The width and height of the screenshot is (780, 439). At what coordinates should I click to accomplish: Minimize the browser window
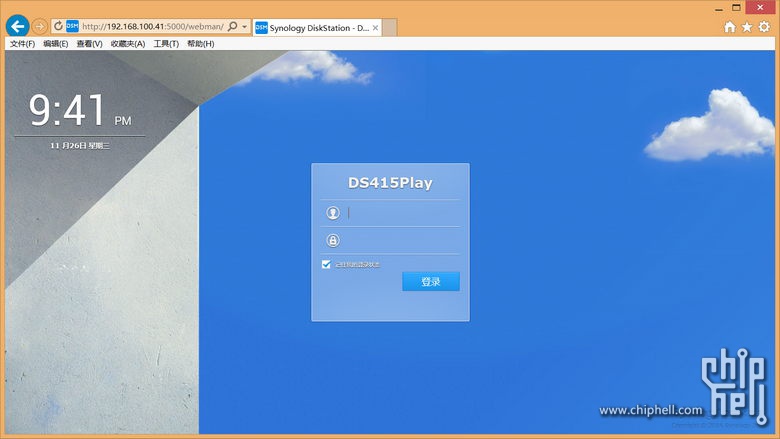coord(719,8)
